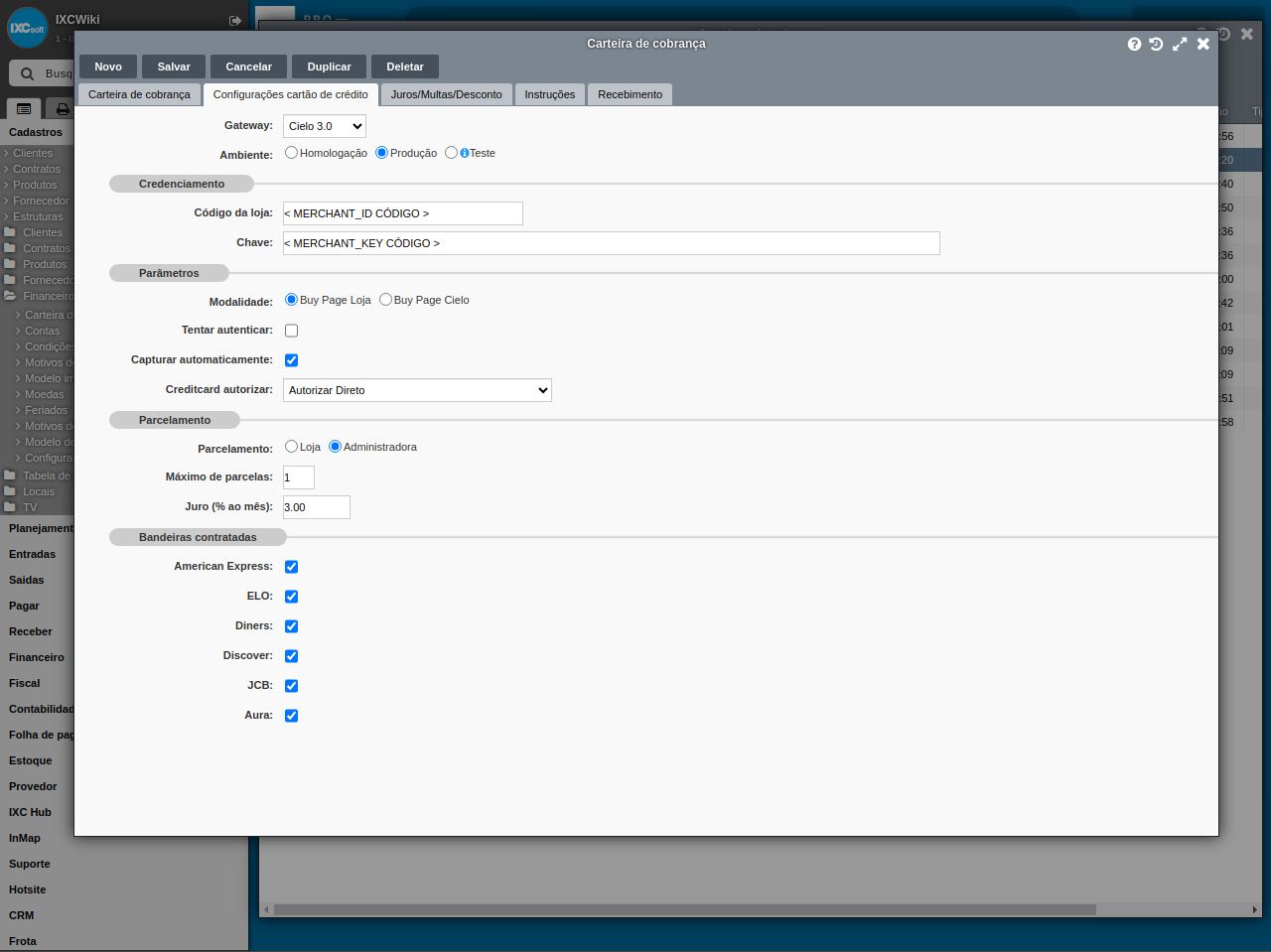This screenshot has width=1271, height=952.
Task: Click the Tabela de folder icon
Action: pyautogui.click(x=10, y=476)
